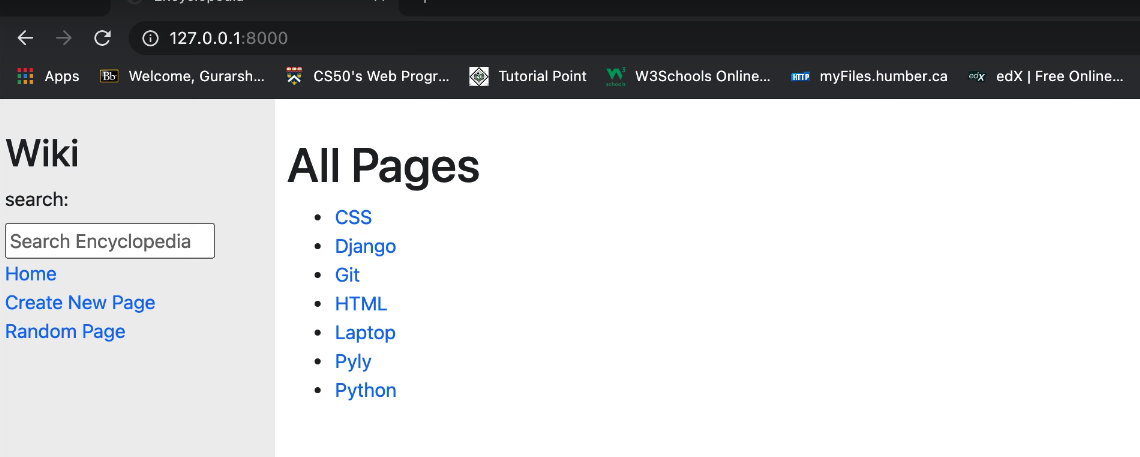Open the myFiles.humber.ca bookmark

click(x=868, y=76)
